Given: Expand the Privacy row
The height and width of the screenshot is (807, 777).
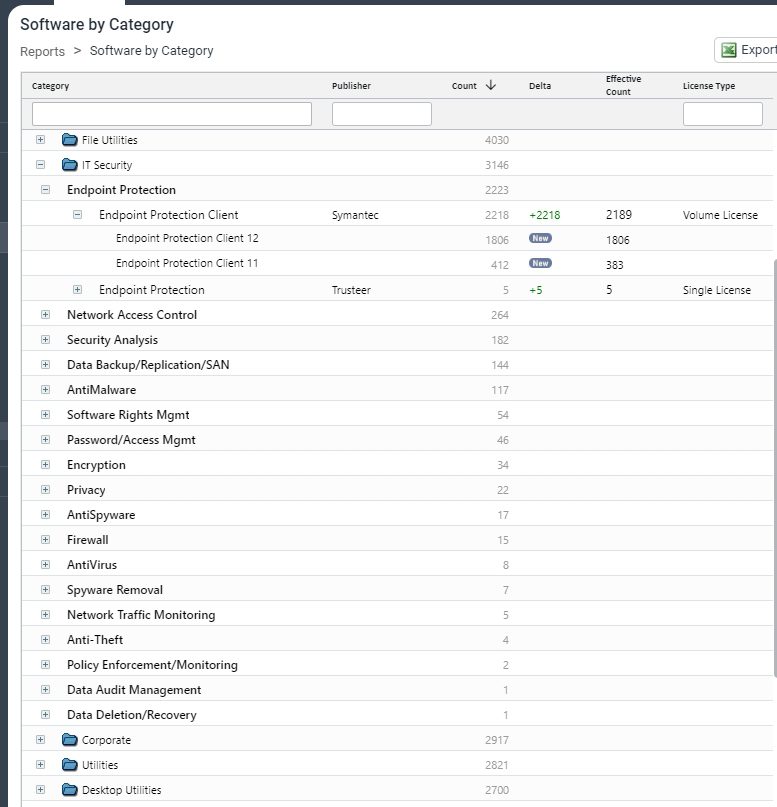Looking at the screenshot, I should [45, 489].
